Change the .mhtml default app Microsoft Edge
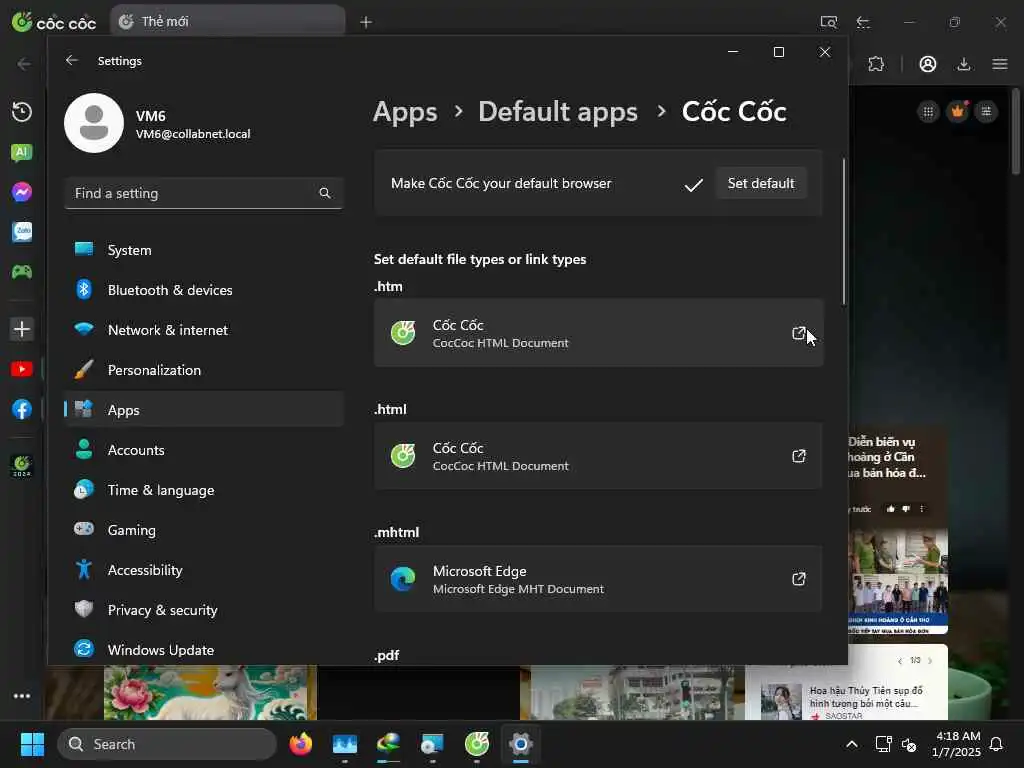1024x768 pixels. point(598,579)
